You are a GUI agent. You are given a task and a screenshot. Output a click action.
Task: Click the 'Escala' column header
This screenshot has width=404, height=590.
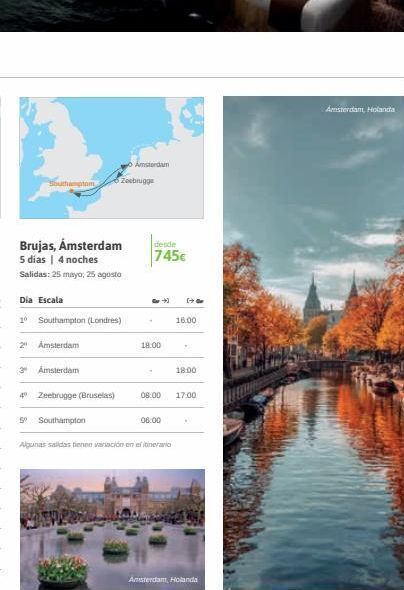(50, 300)
